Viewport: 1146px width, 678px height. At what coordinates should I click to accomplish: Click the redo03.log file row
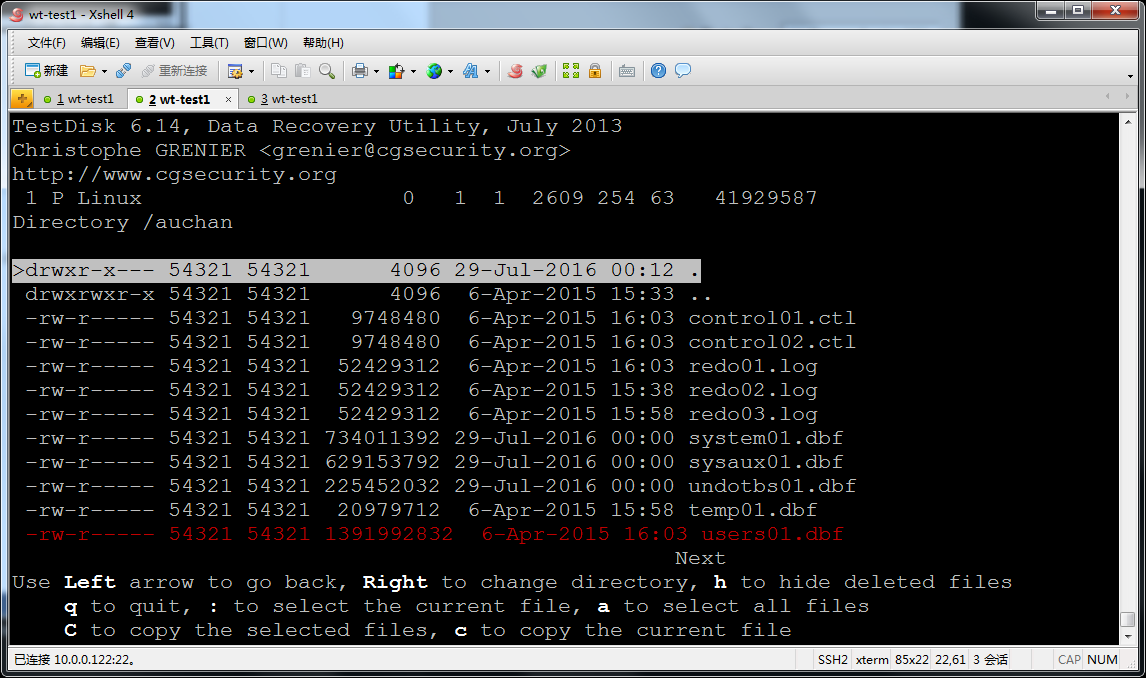click(421, 414)
